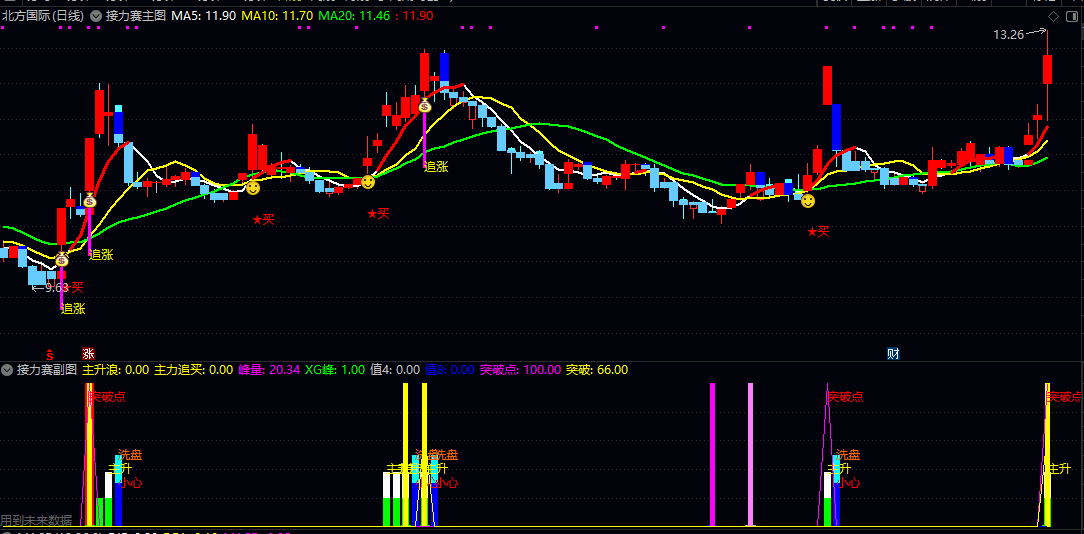Select the MA5 moving average label
Viewport: 1084px width, 534px height.
point(204,17)
